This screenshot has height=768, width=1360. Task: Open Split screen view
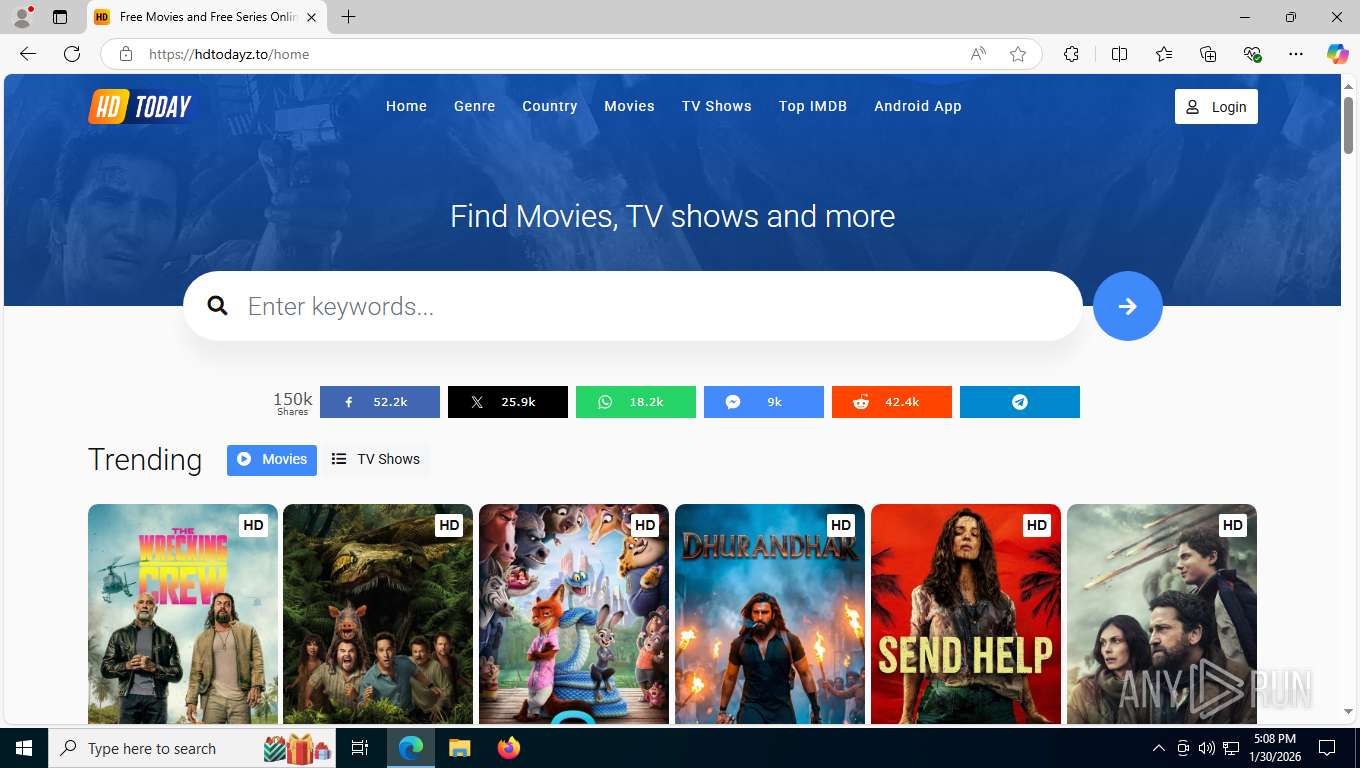1119,54
